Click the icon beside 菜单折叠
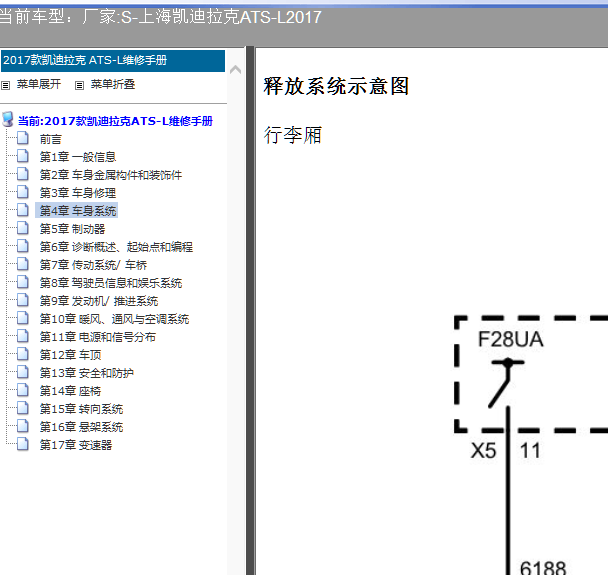This screenshot has height=575, width=608. [79, 85]
